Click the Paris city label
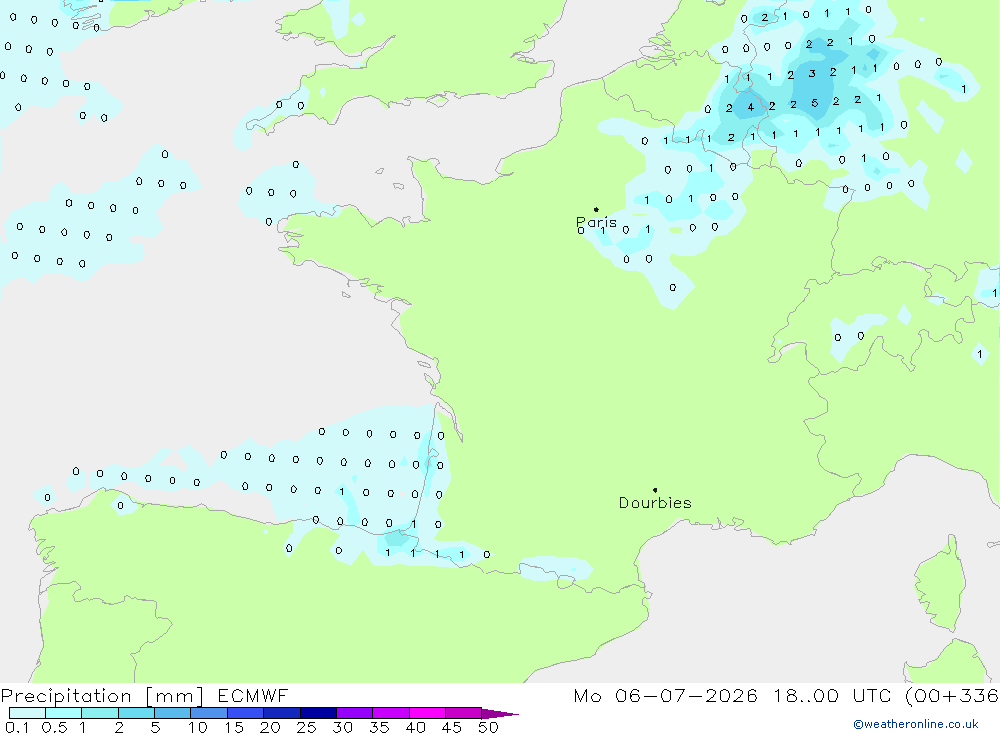 (x=596, y=222)
